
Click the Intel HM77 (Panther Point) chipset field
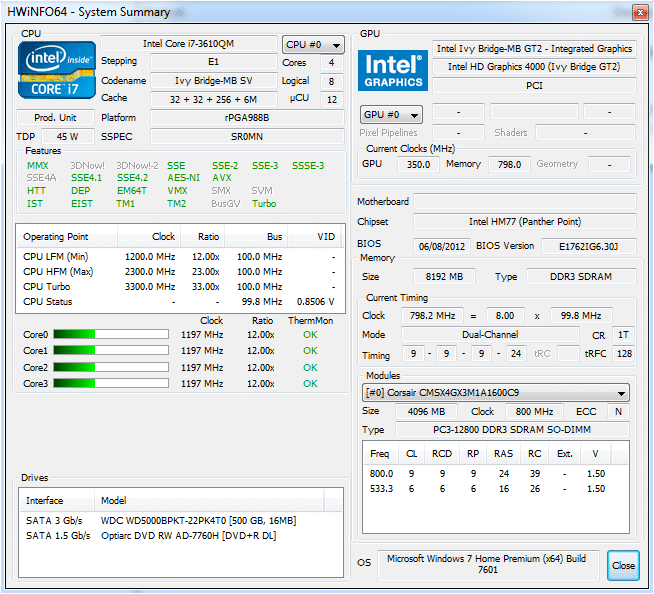click(525, 221)
